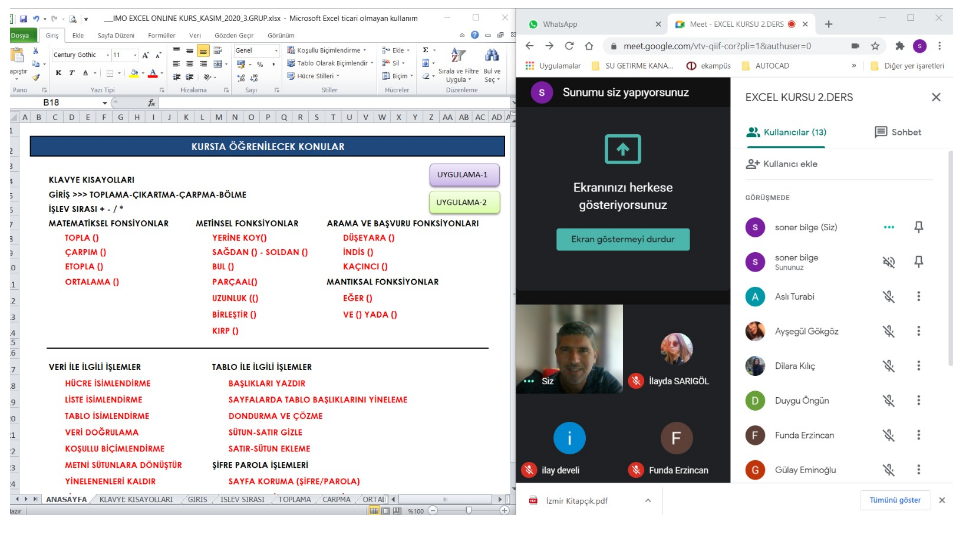Click the AutoSum sigma icon

pyautogui.click(x=426, y=50)
